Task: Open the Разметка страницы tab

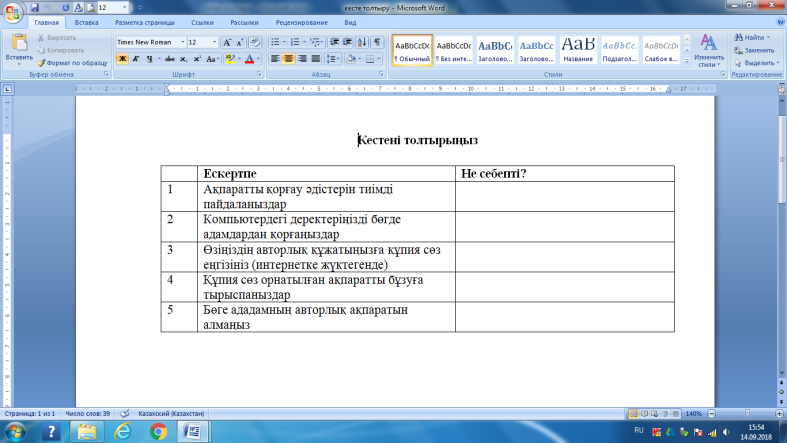Action: point(145,23)
